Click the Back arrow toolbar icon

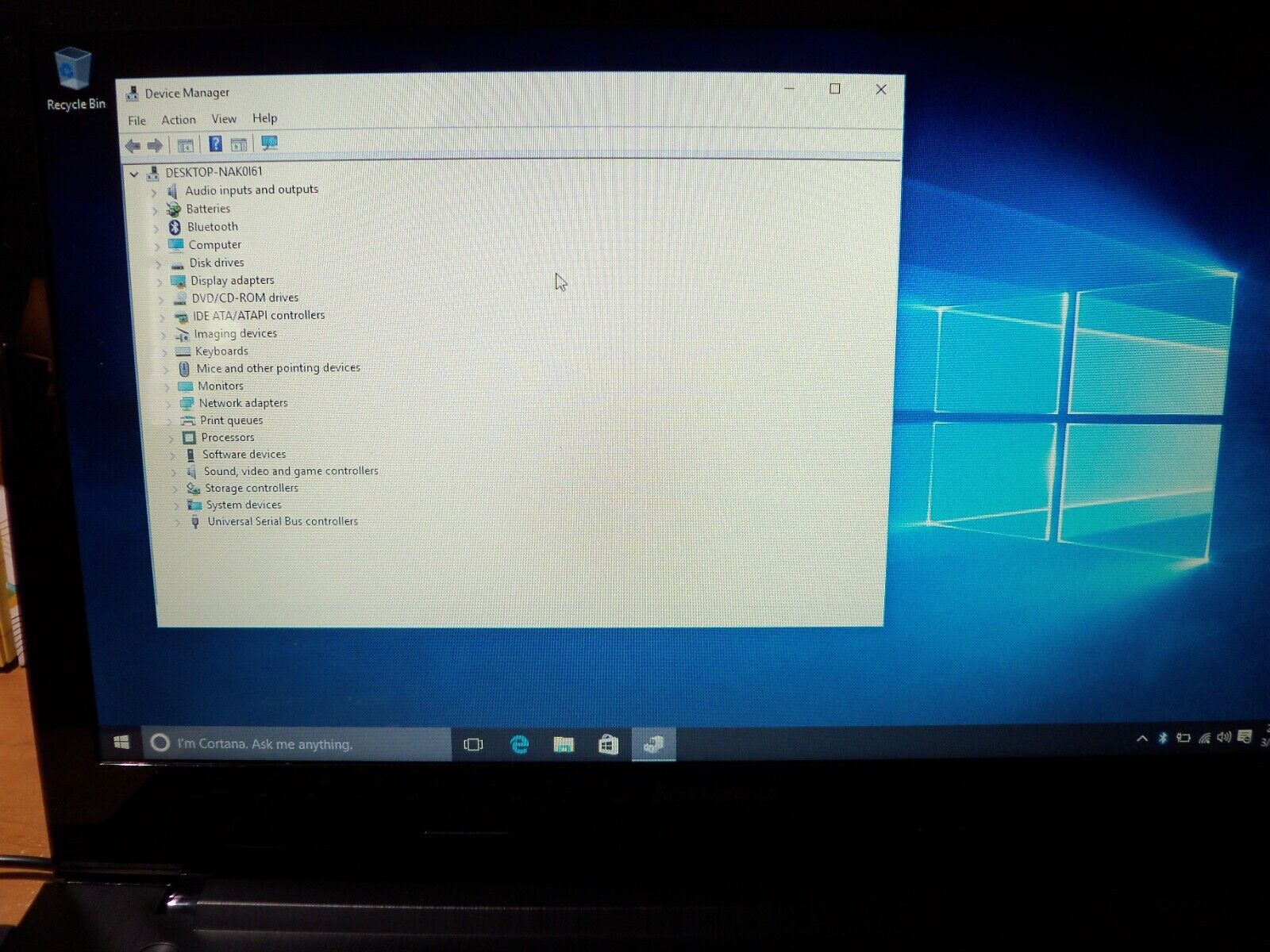[x=133, y=145]
